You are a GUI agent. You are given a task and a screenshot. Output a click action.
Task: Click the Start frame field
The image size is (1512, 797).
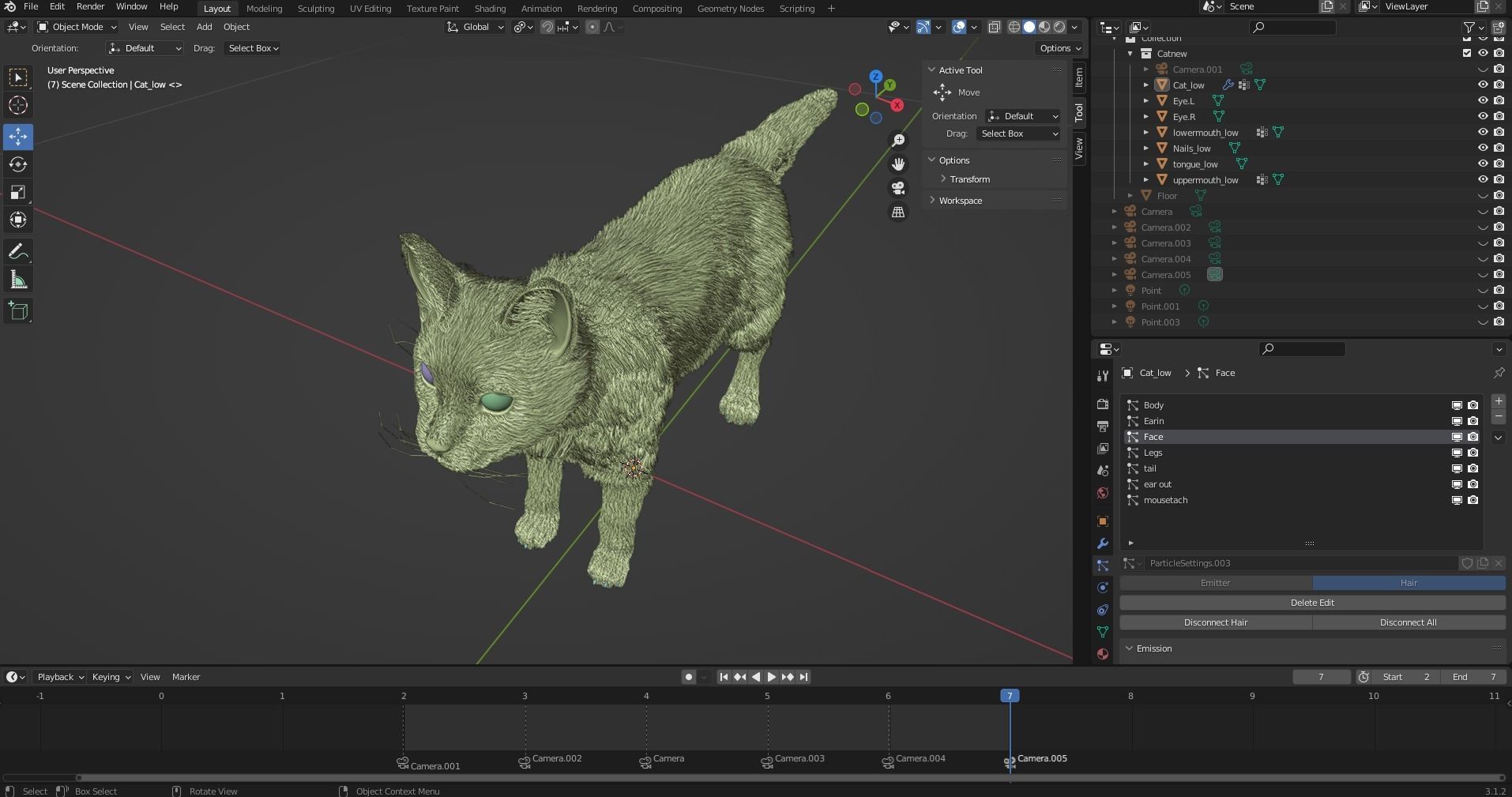point(1405,677)
